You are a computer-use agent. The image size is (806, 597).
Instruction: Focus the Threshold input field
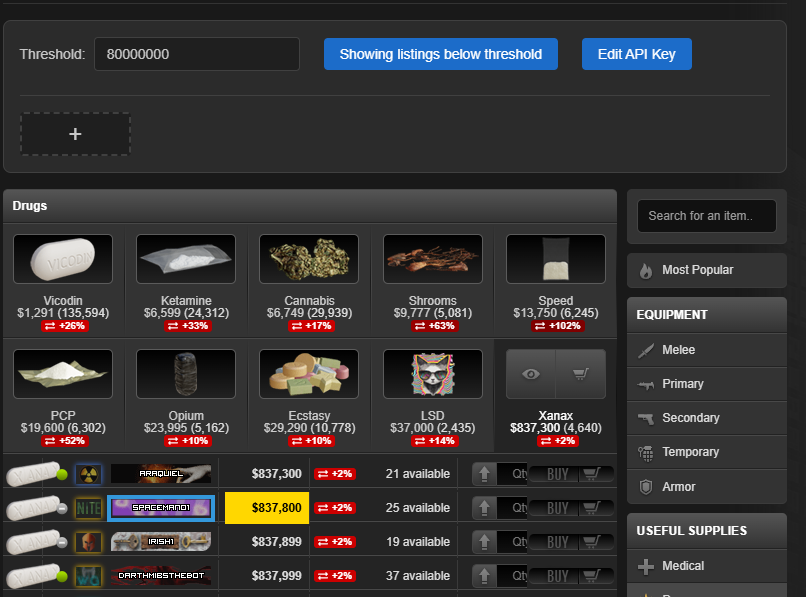click(197, 54)
